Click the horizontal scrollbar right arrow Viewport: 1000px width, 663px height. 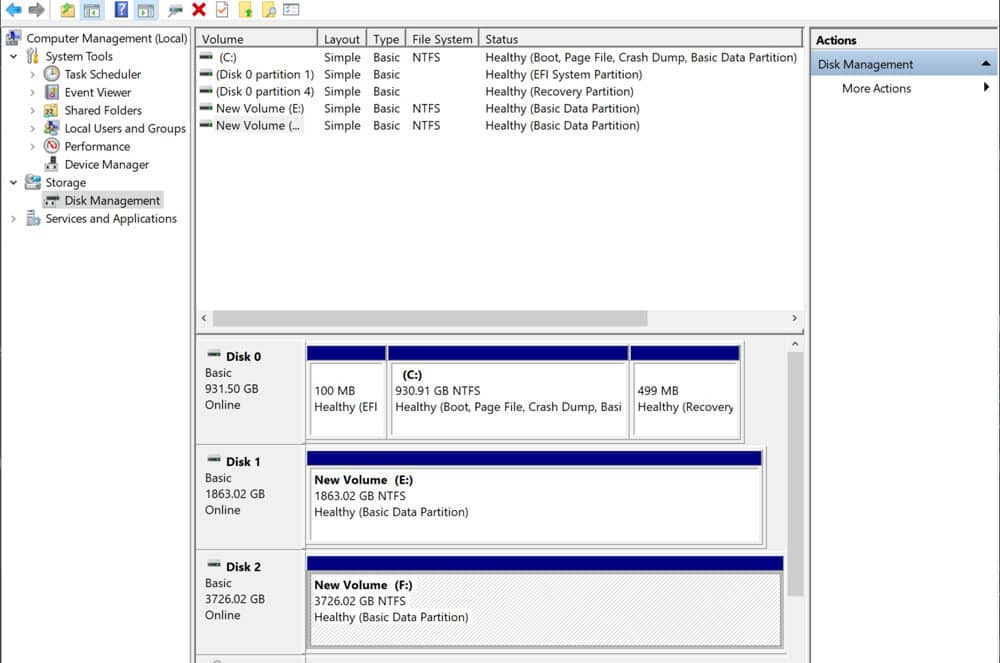coord(795,318)
